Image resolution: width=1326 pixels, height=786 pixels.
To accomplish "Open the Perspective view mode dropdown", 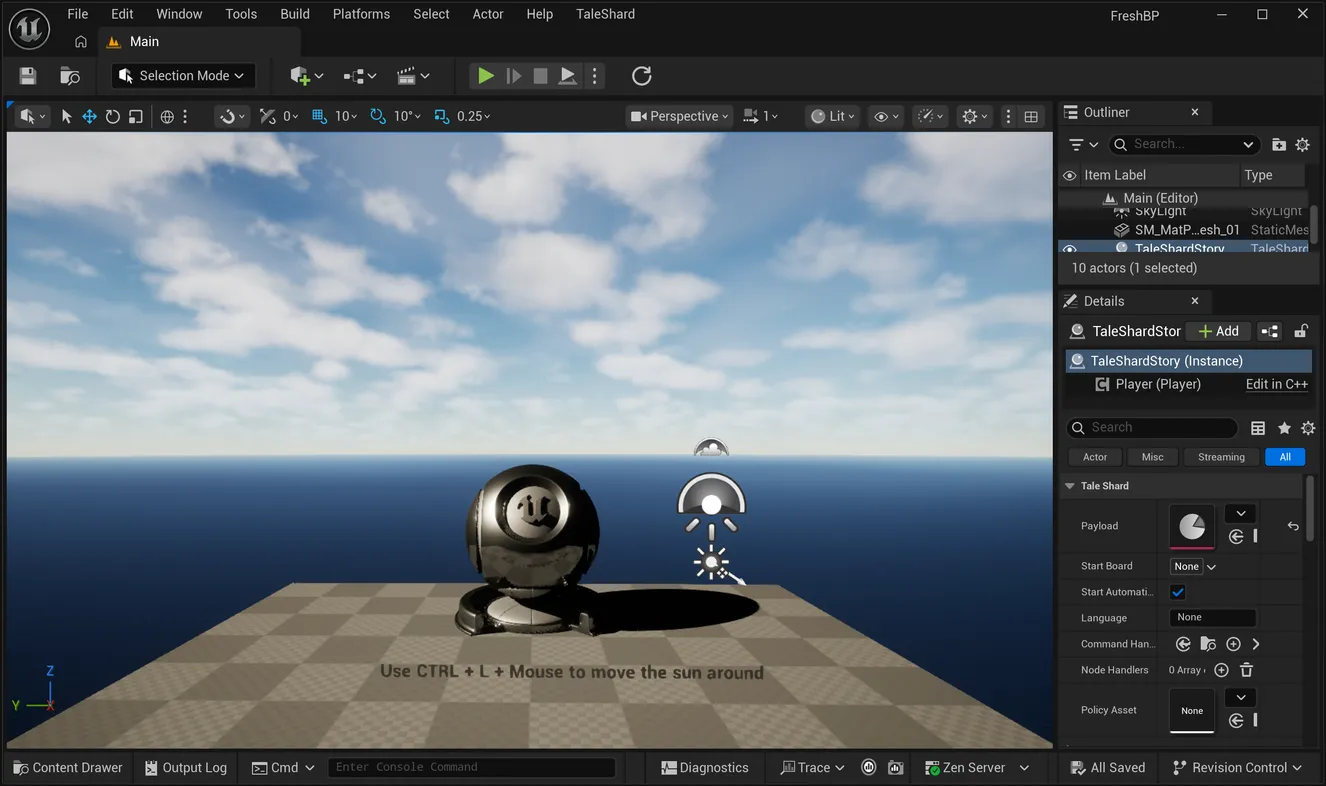I will click(x=680, y=116).
